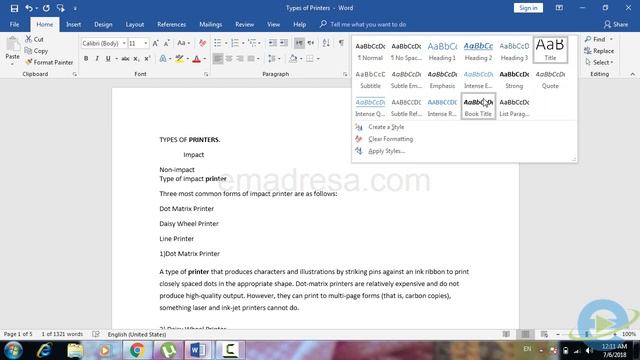640x360 pixels.
Task: Click the Sign in button
Action: point(528,8)
